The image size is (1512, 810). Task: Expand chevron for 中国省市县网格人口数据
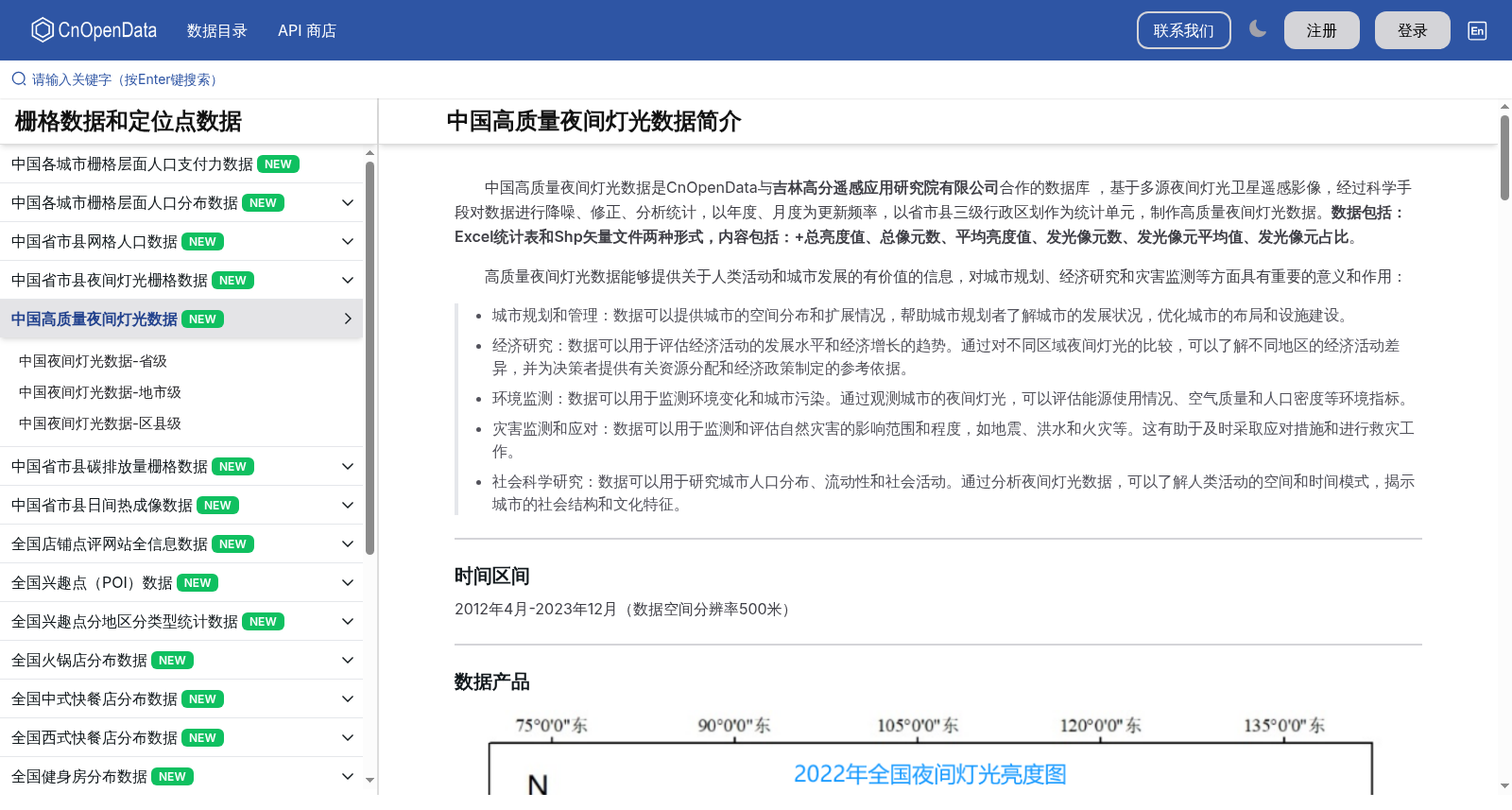pyautogui.click(x=348, y=242)
